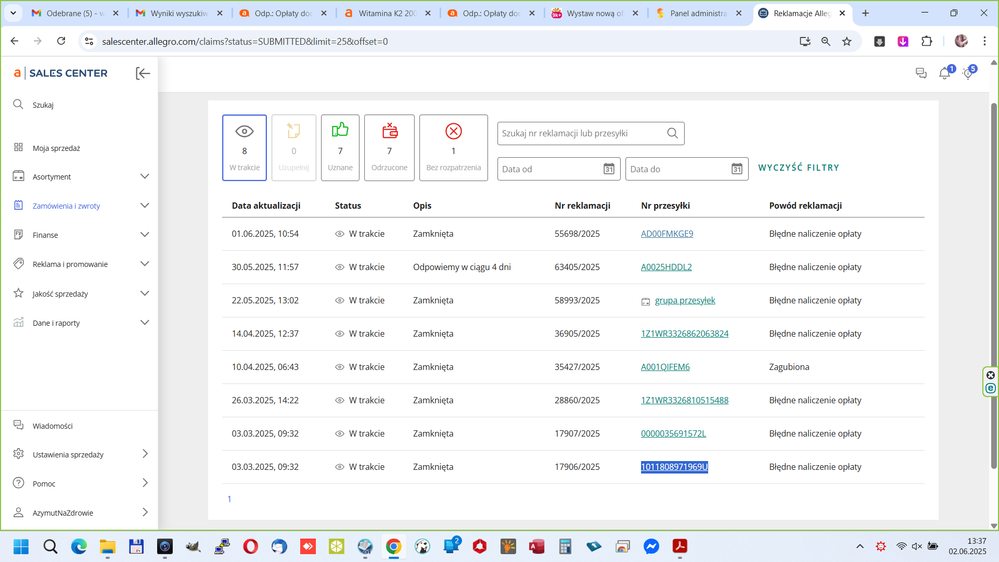The width and height of the screenshot is (999, 562).
Task: Open Windows Start menu
Action: [21, 547]
